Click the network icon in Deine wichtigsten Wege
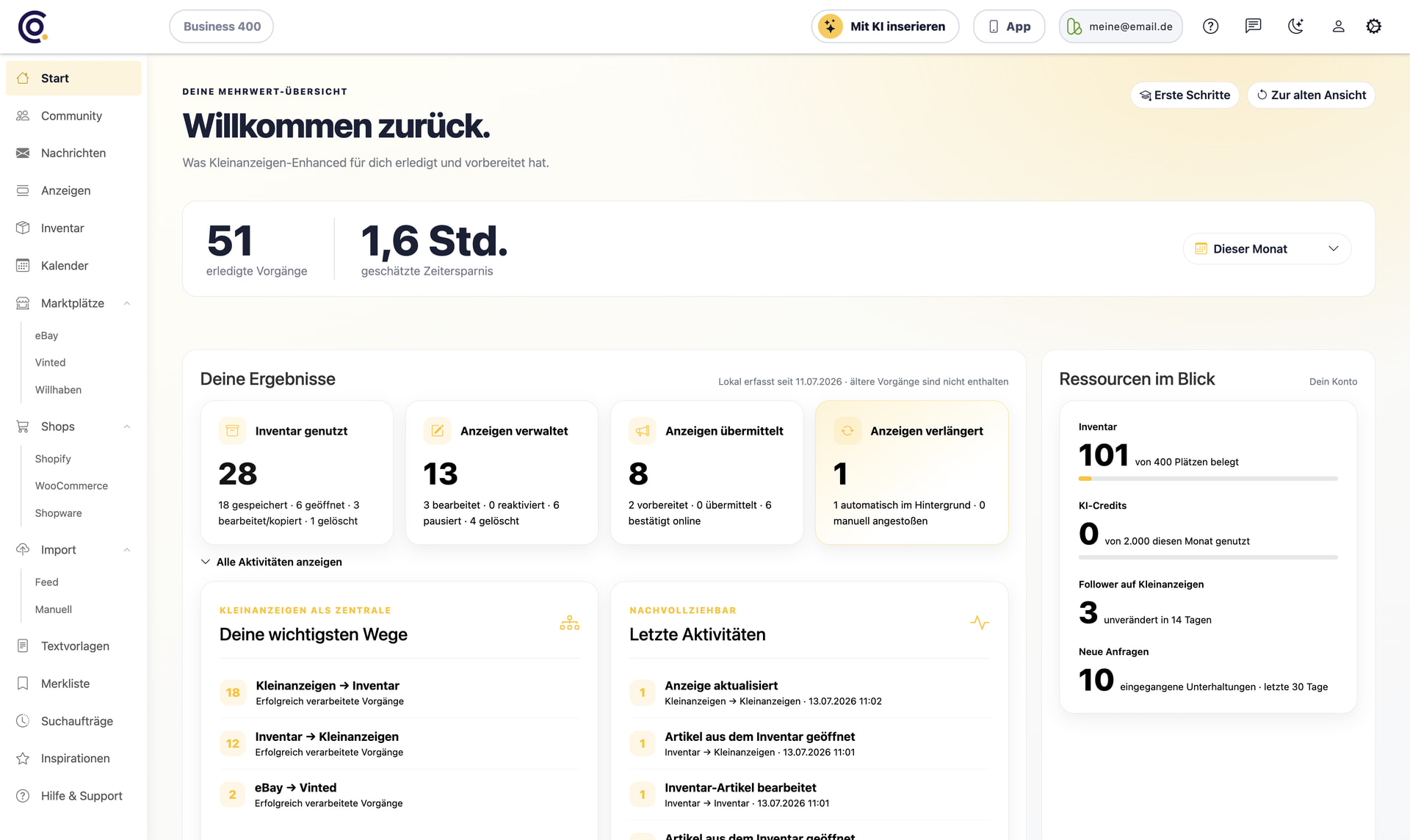The image size is (1410, 840). 569,623
